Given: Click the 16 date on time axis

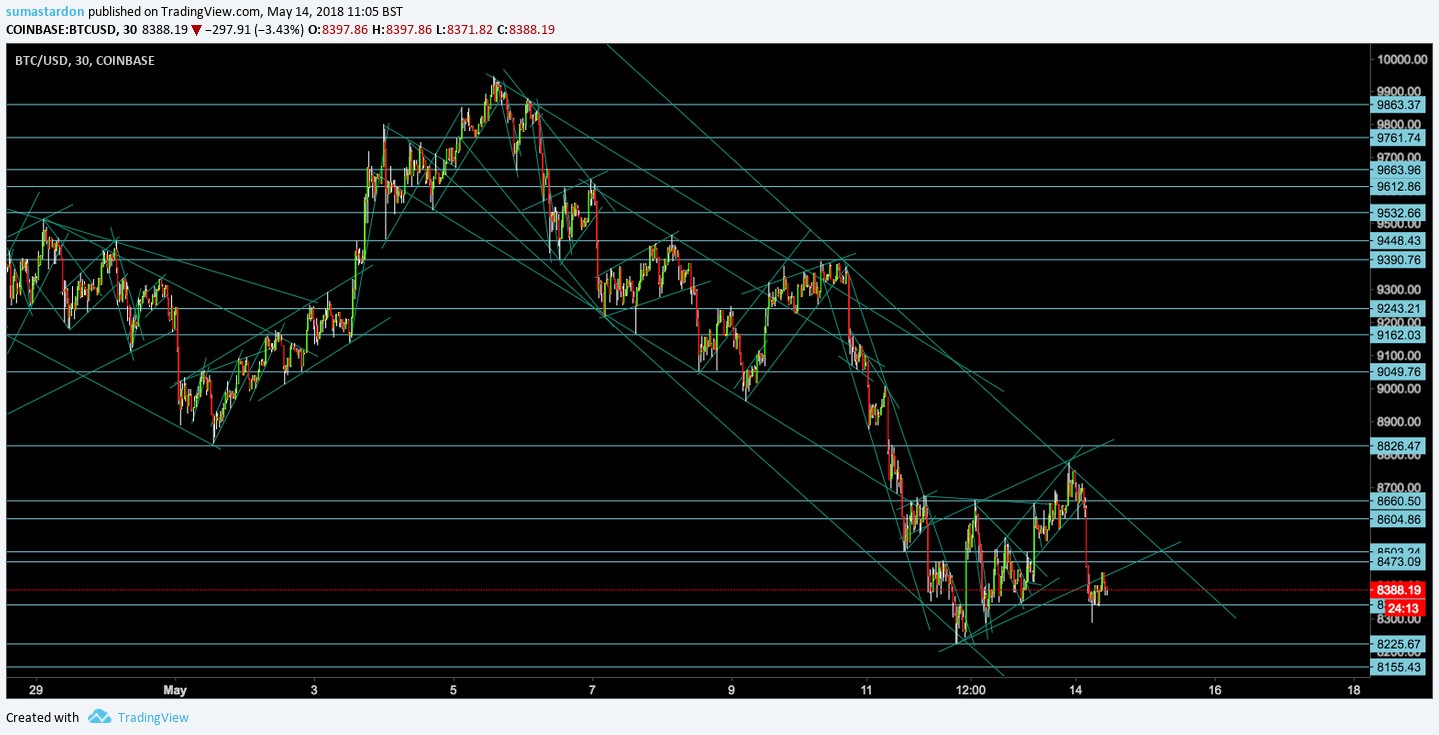Looking at the screenshot, I should (1215, 690).
